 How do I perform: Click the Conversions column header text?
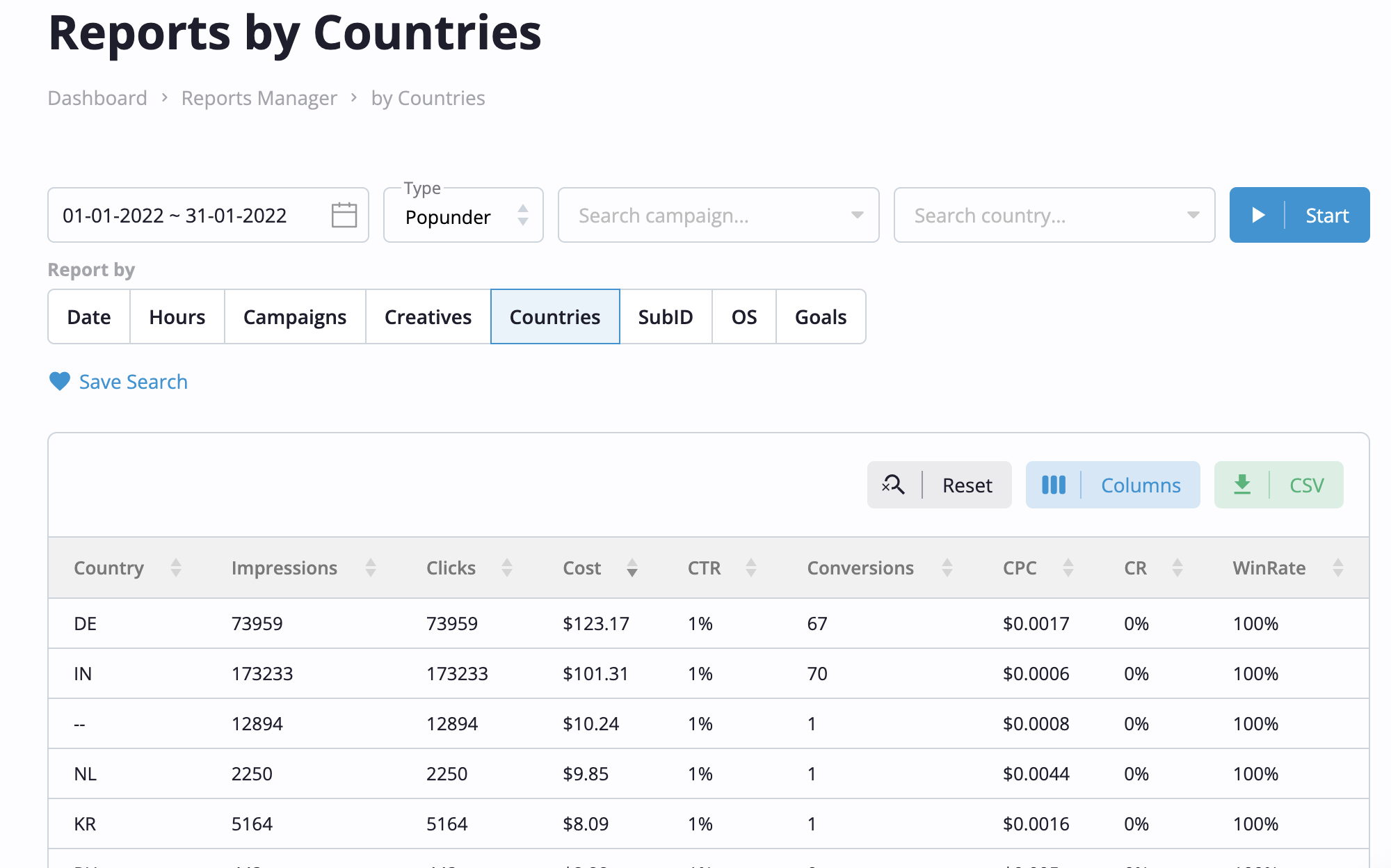point(860,568)
